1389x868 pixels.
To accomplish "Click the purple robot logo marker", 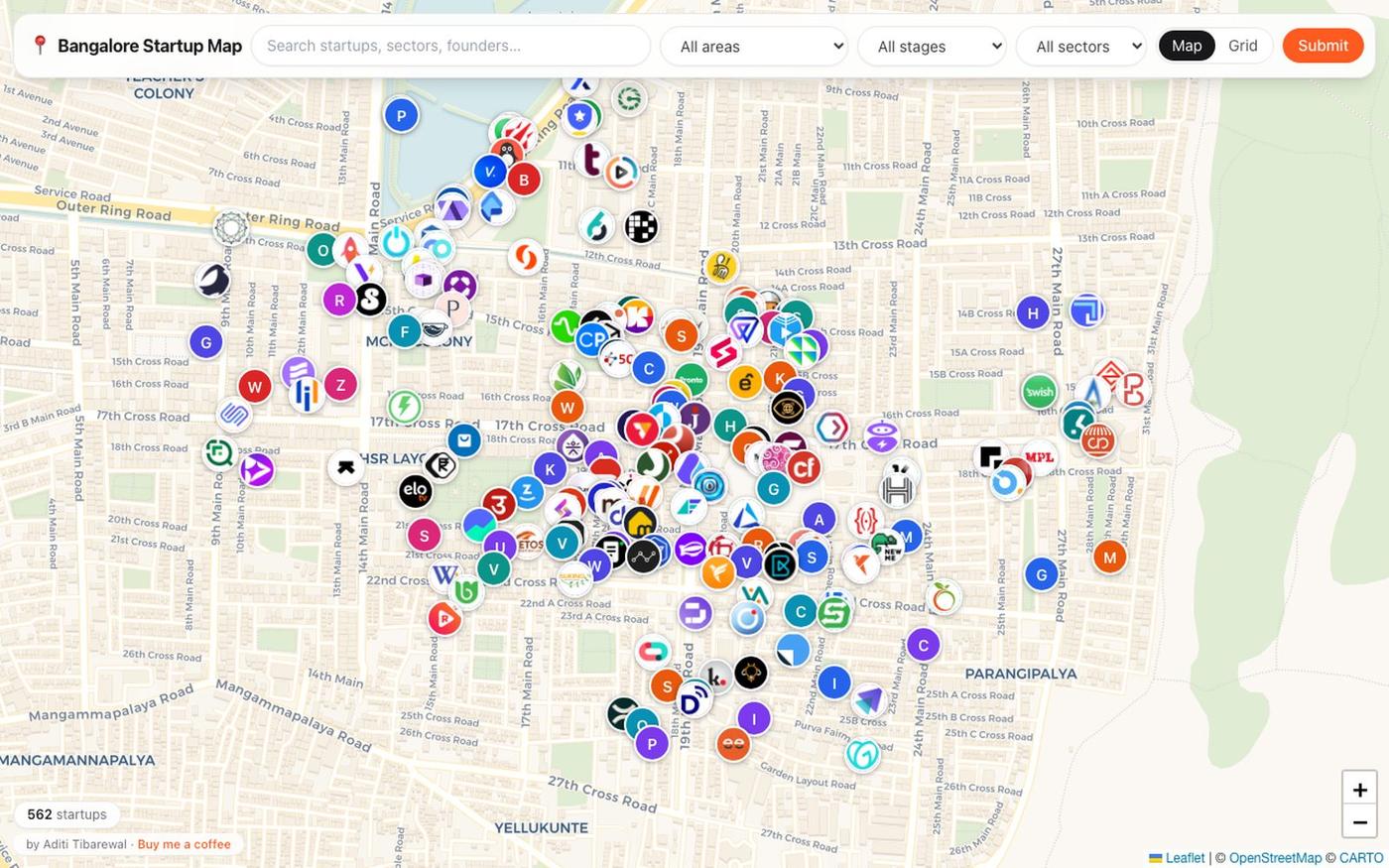I will [881, 435].
